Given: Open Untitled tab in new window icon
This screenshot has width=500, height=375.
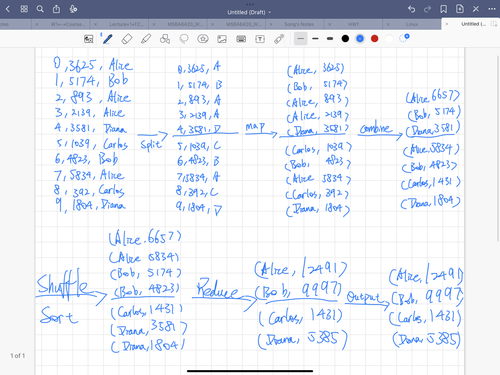Looking at the screenshot, I should [x=494, y=24].
